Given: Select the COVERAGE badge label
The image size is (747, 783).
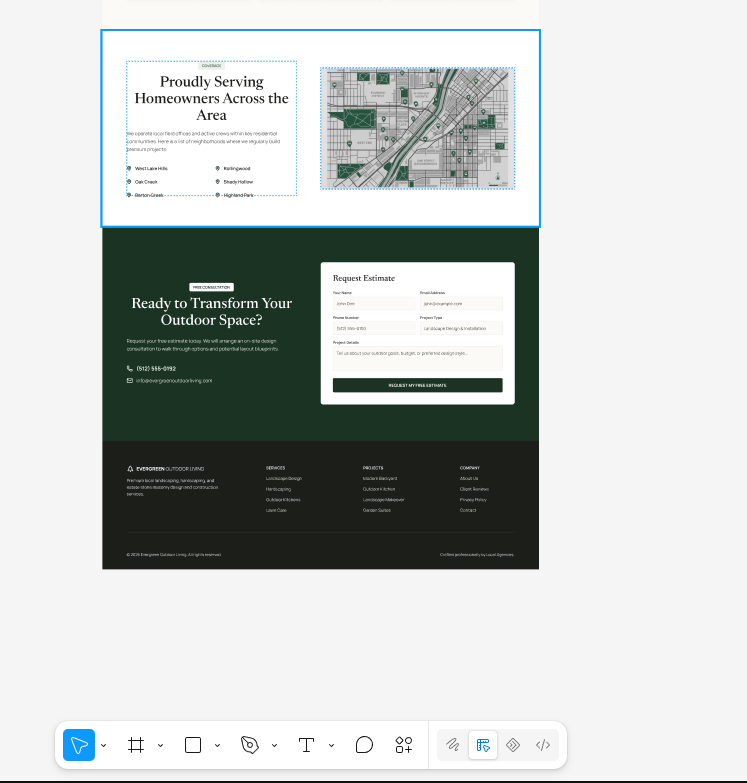Looking at the screenshot, I should 211,65.
